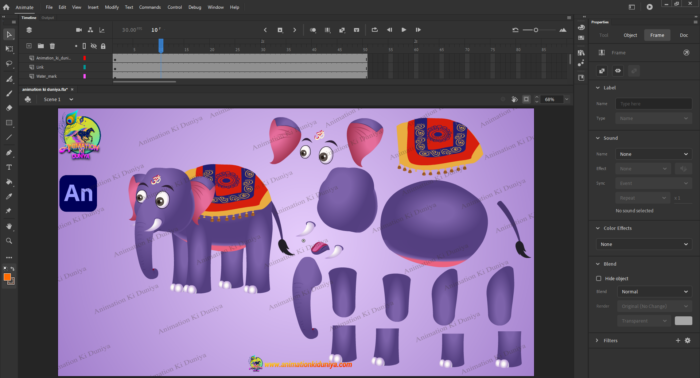Open the Window menu

tap(216, 7)
